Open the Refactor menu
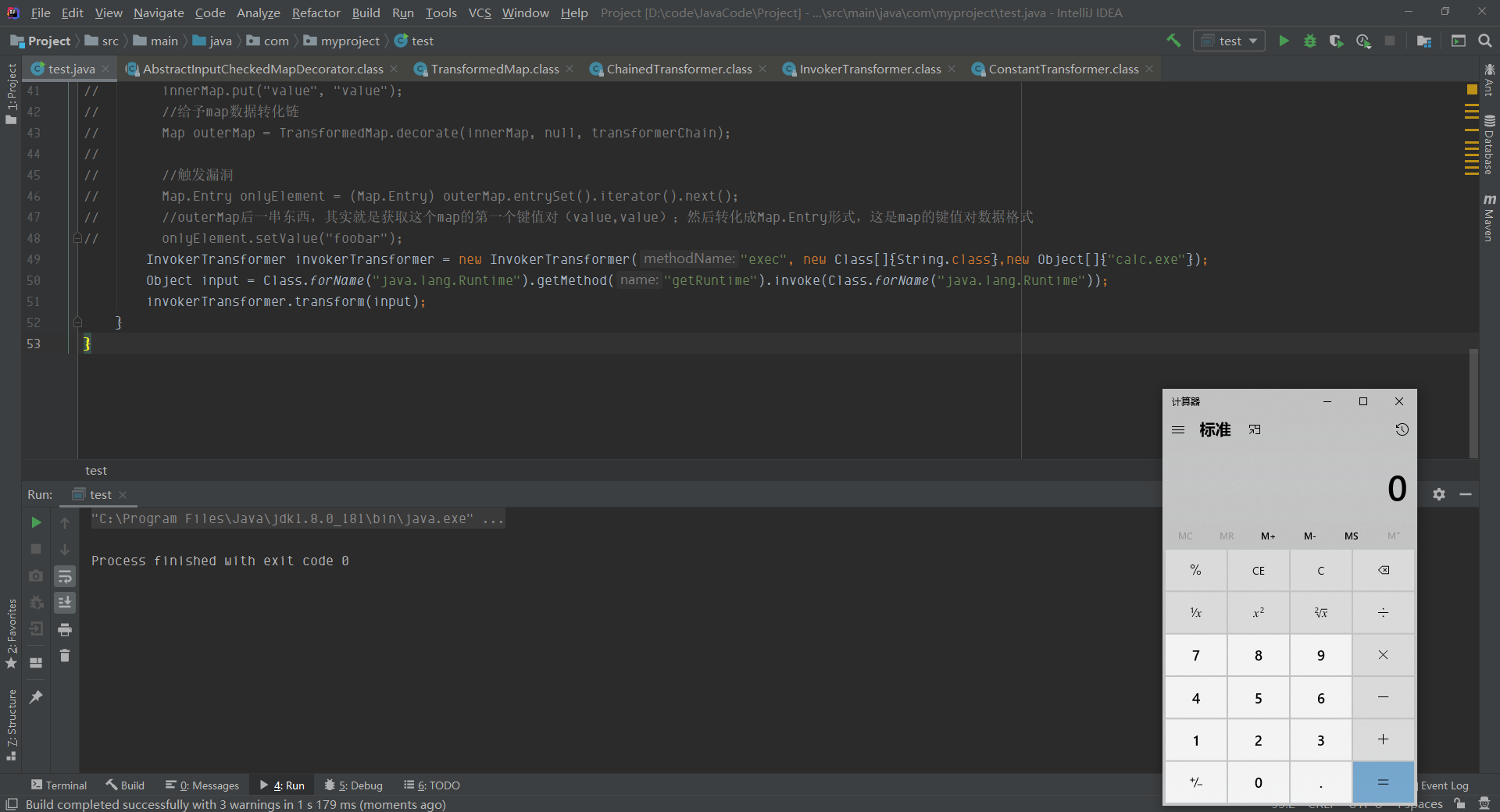This screenshot has height=812, width=1500. [x=316, y=12]
